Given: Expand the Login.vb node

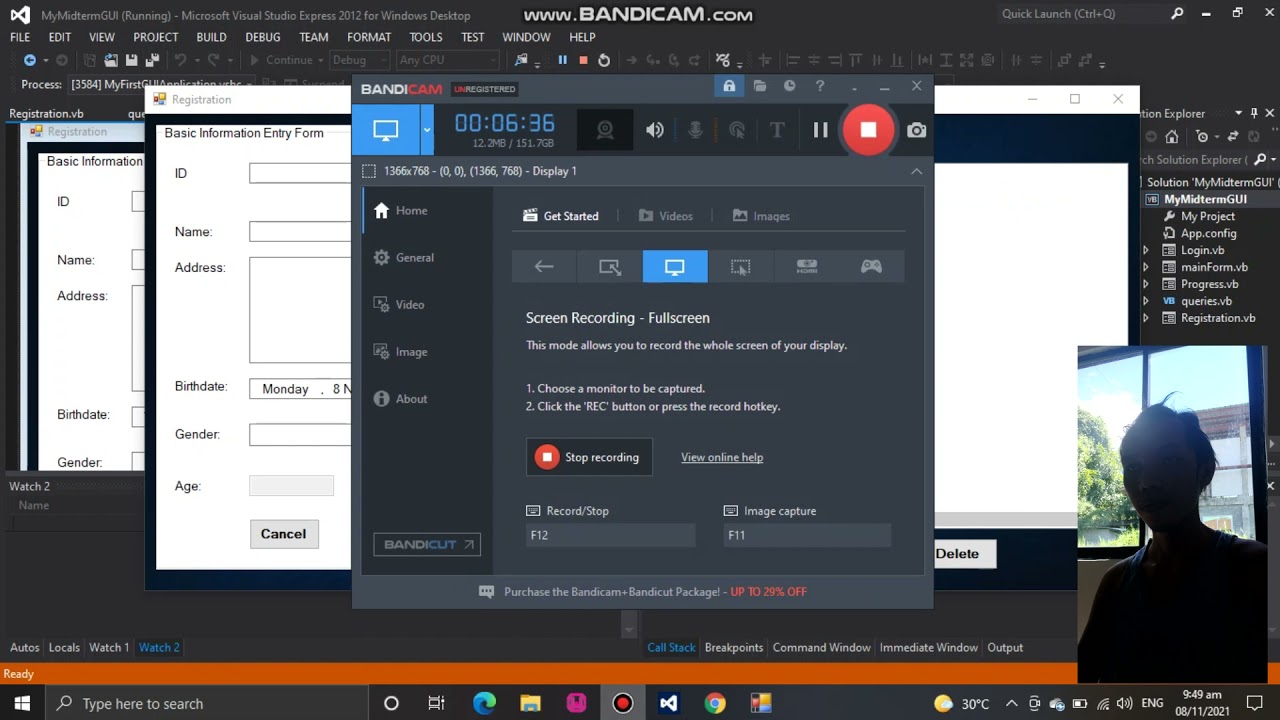Looking at the screenshot, I should pos(1146,250).
